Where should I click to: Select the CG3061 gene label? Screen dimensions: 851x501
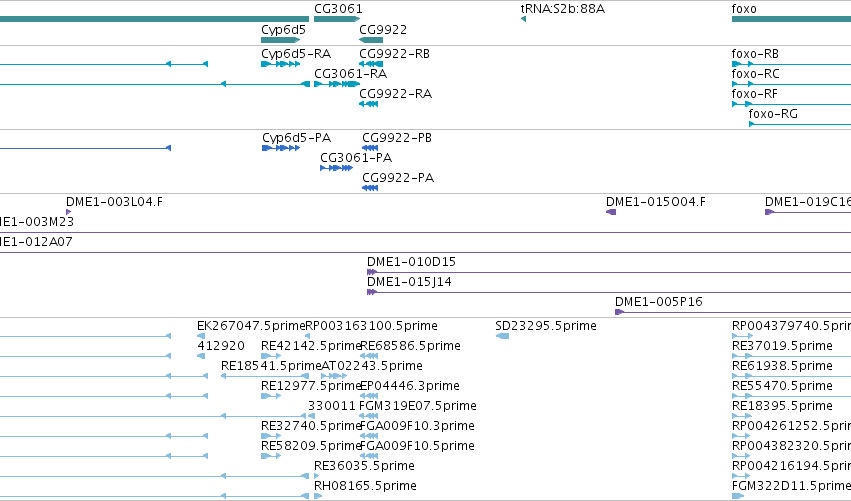point(338,9)
